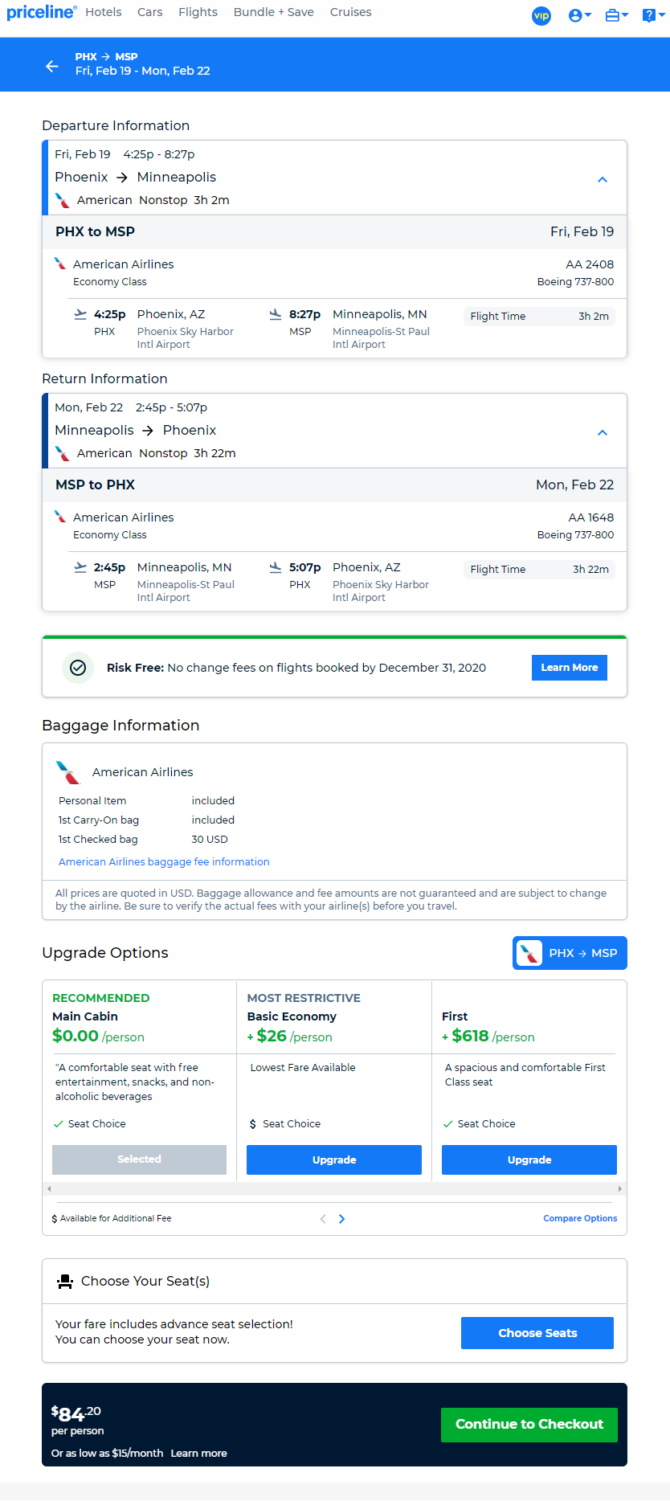Open the trips briefcase menu icon
This screenshot has width=670, height=1501.
(x=617, y=16)
